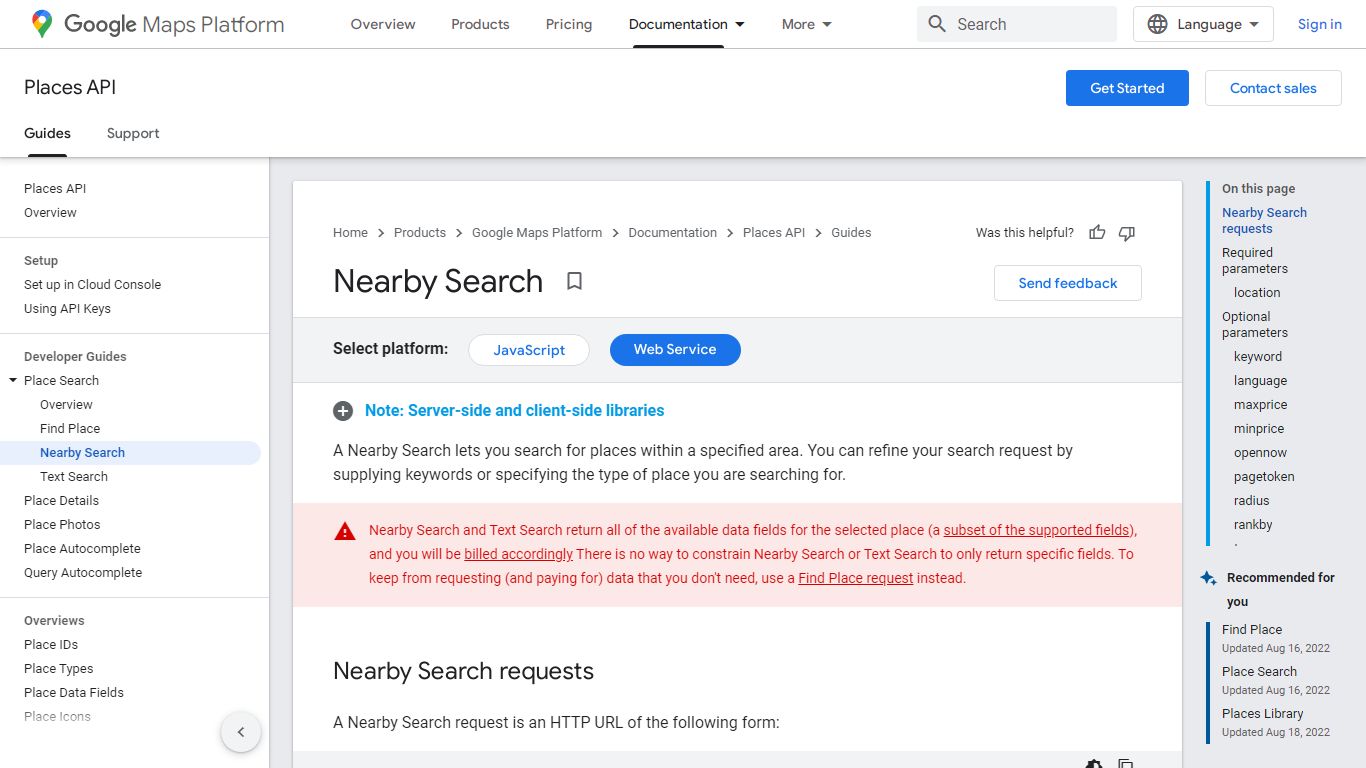Click the search magnifier icon
1366x768 pixels.
937,24
